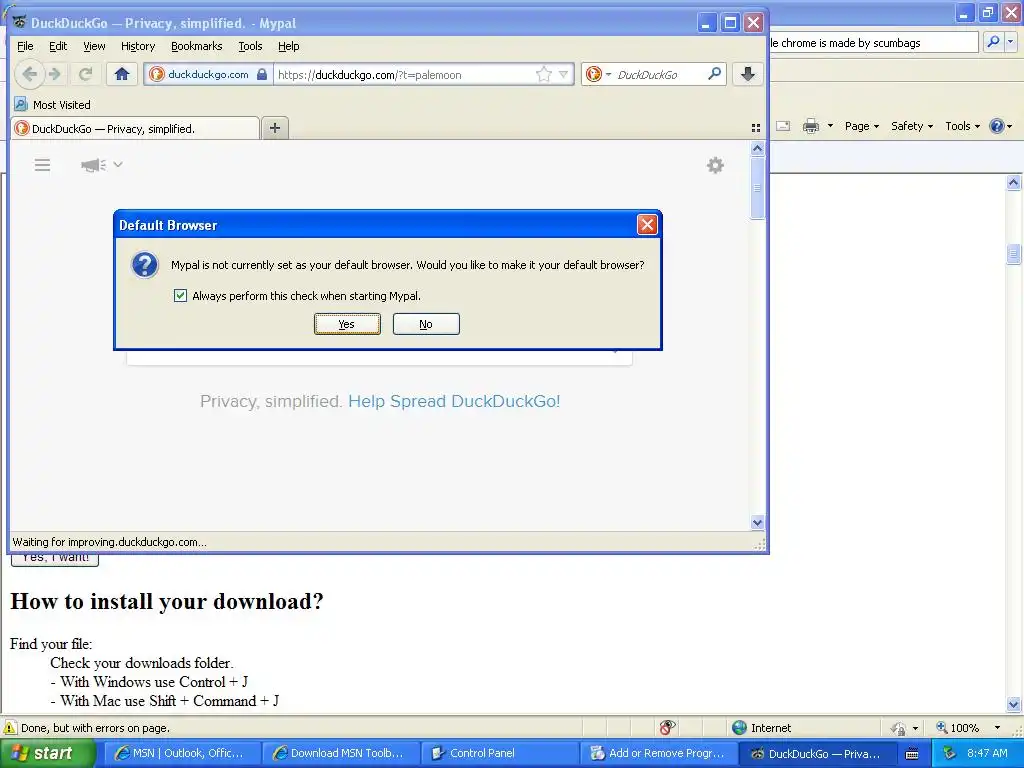Go to Mypal home page icon
The image size is (1024, 768).
pos(121,74)
